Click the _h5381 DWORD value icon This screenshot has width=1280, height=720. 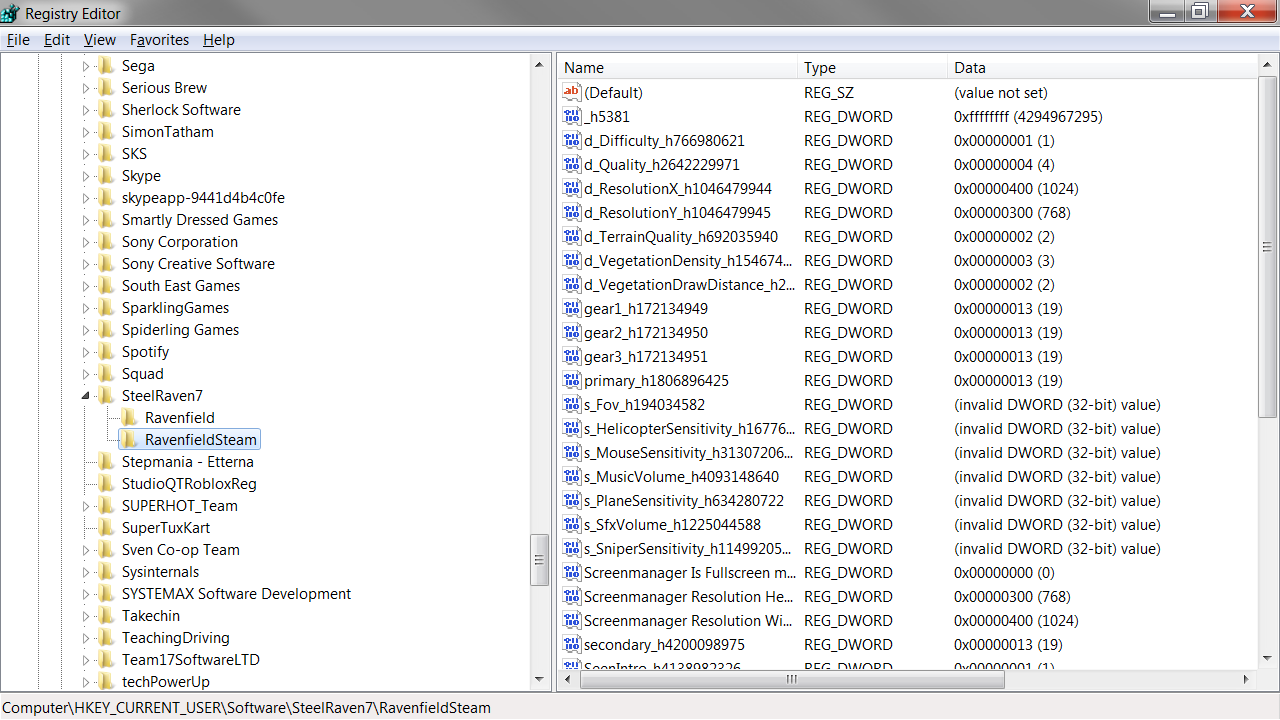pos(572,116)
